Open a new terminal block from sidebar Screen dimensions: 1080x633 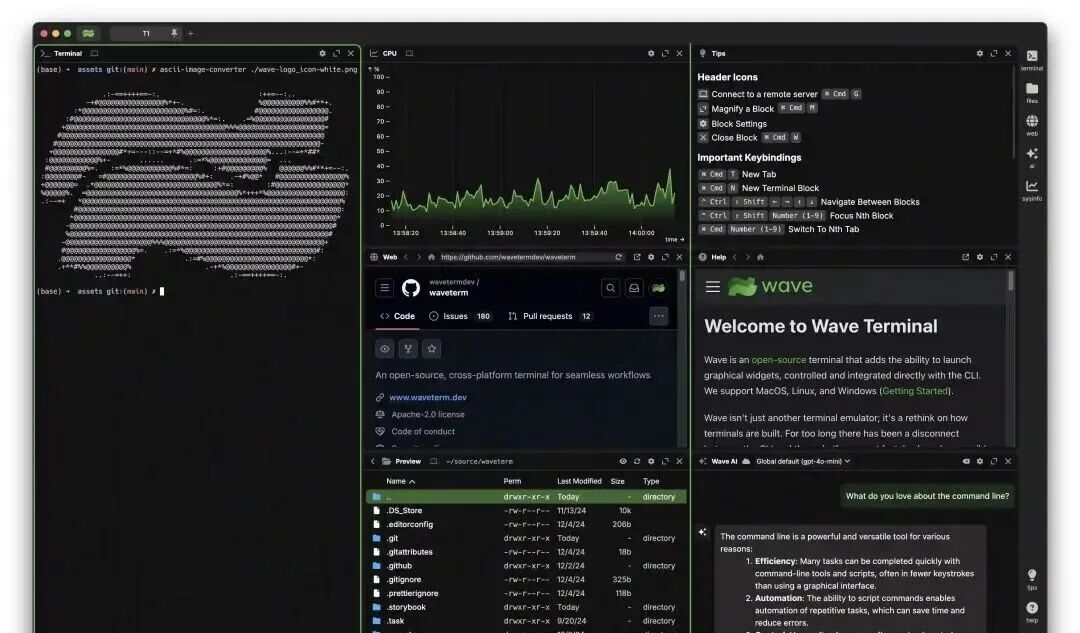pyautogui.click(x=1032, y=59)
